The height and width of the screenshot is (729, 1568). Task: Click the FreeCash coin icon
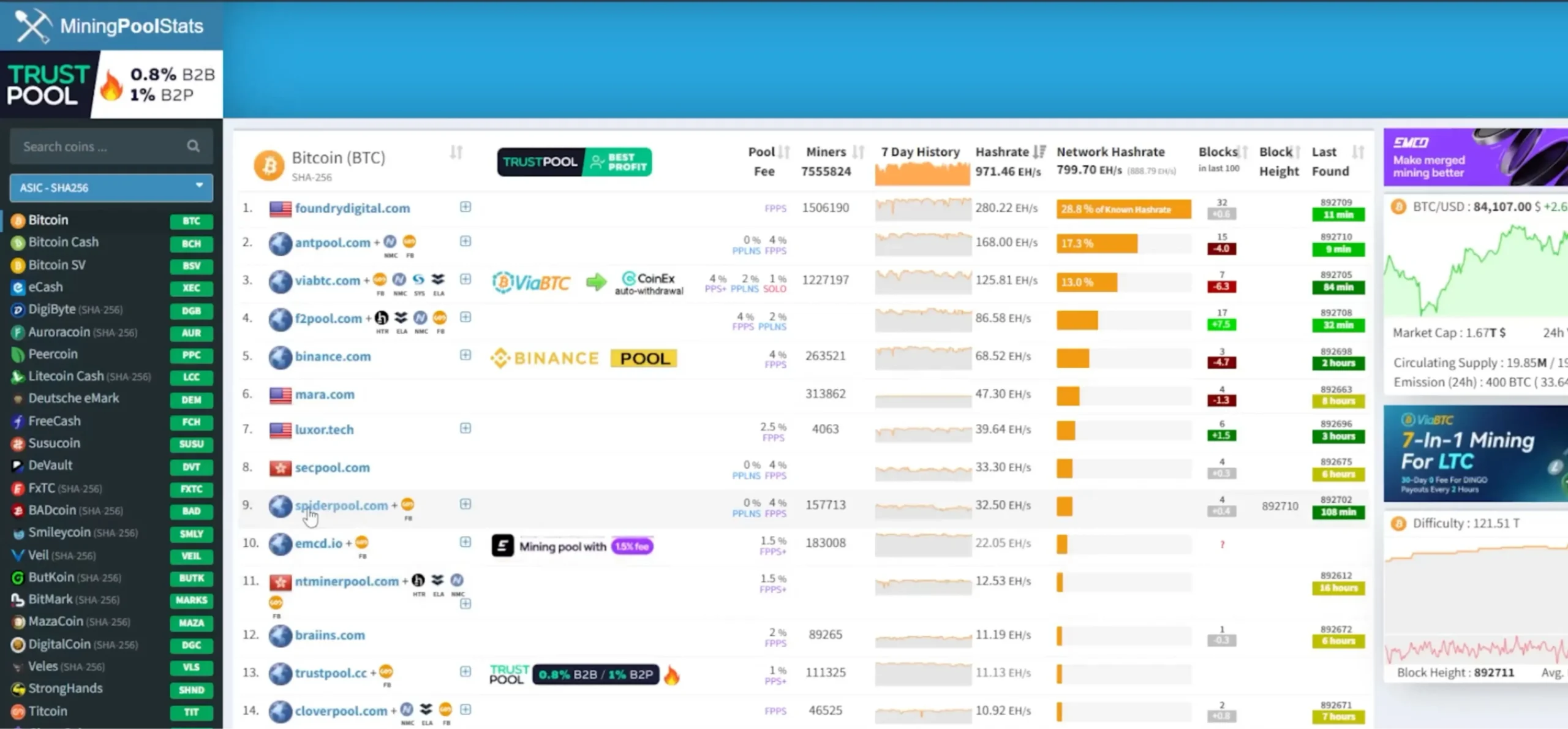point(18,421)
